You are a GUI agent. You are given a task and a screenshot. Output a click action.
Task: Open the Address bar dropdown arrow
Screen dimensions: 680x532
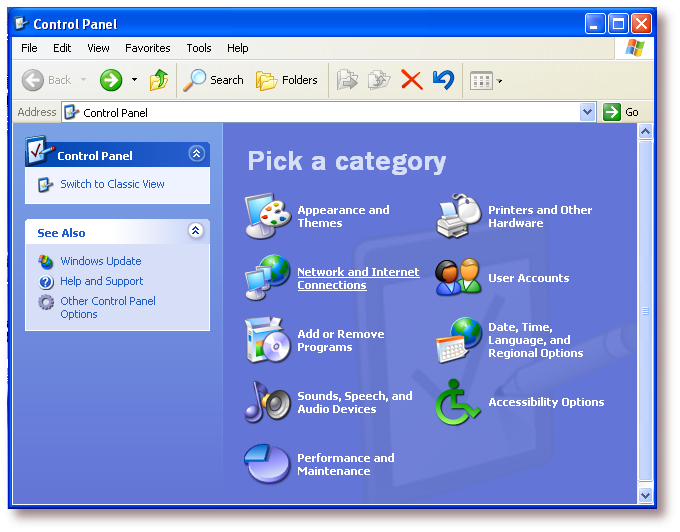(587, 112)
